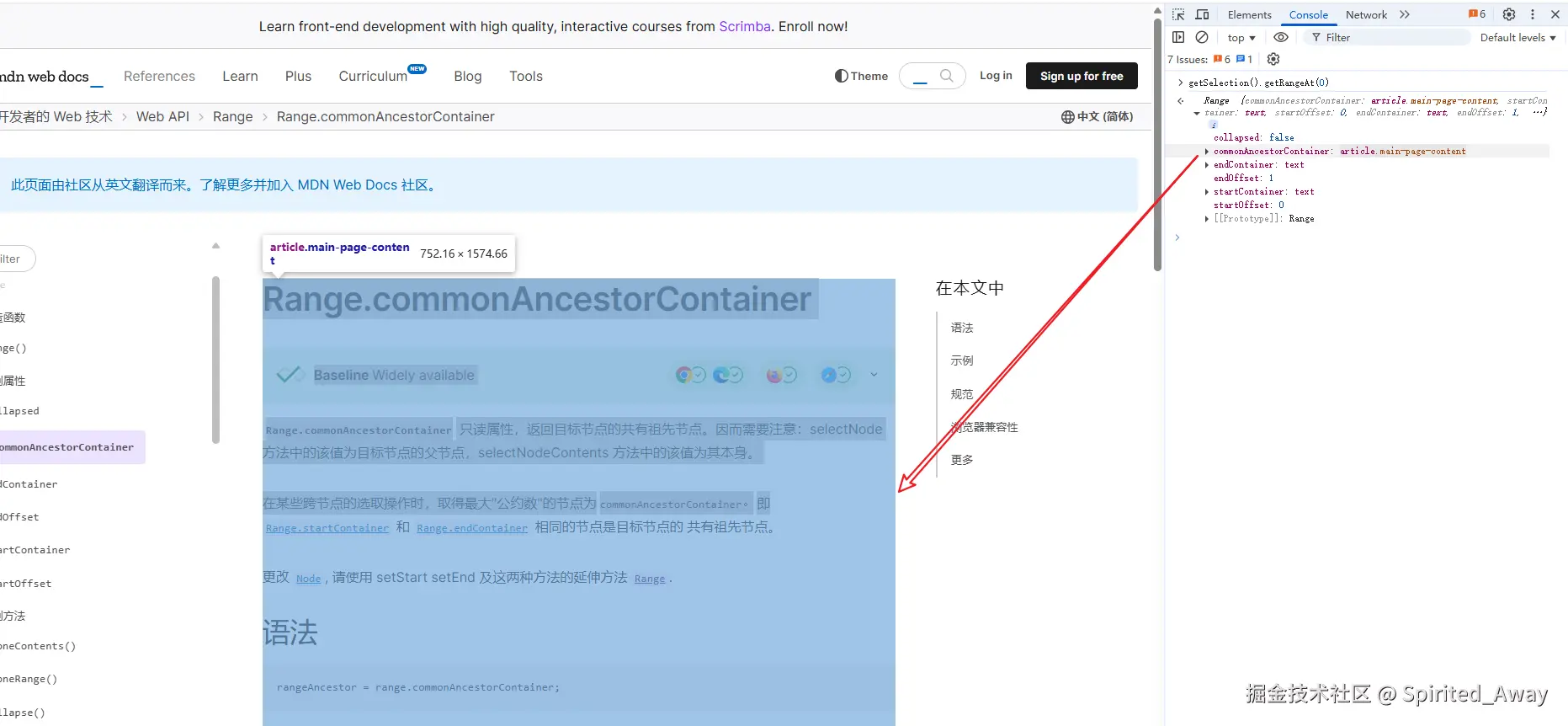Click the sidebar scroll-up arrow
Image resolution: width=1568 pixels, height=726 pixels.
click(215, 246)
